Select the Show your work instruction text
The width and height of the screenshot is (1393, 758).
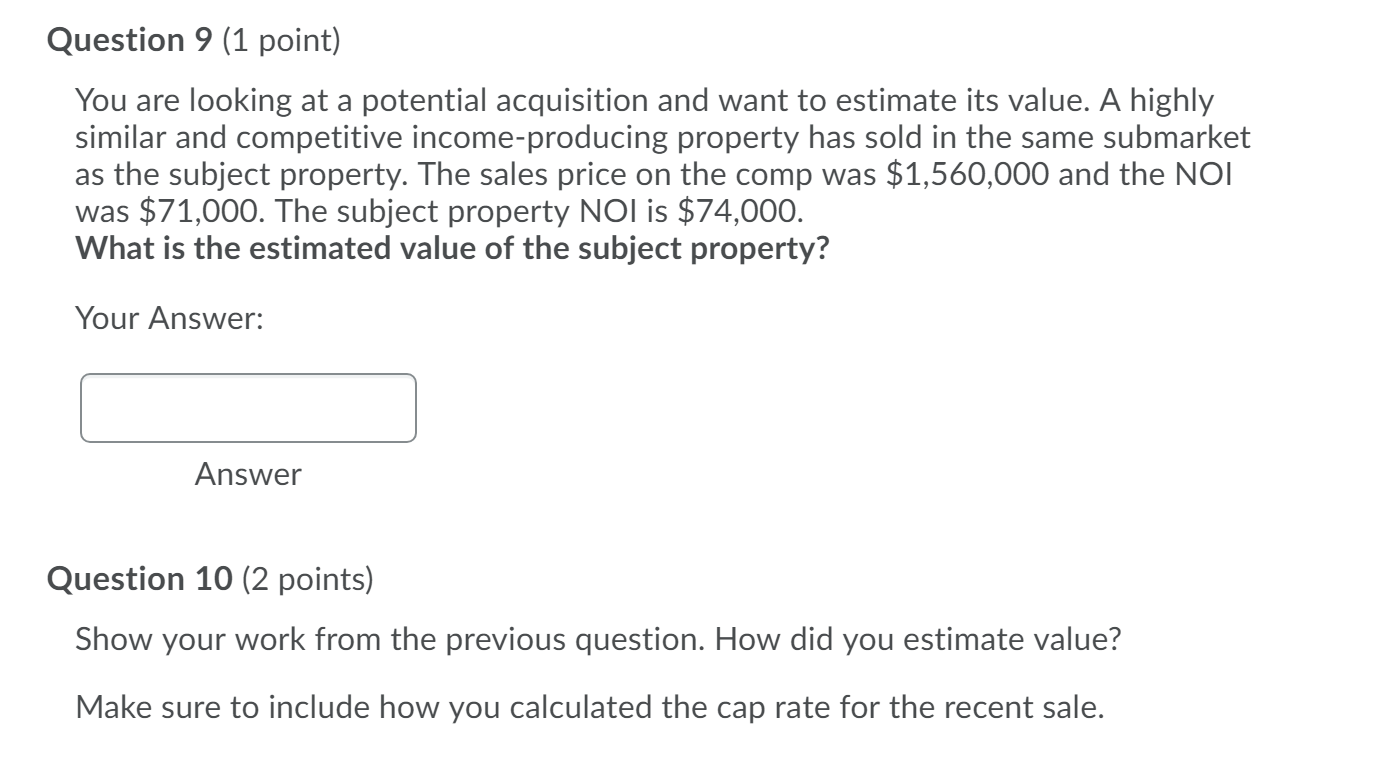coord(596,639)
